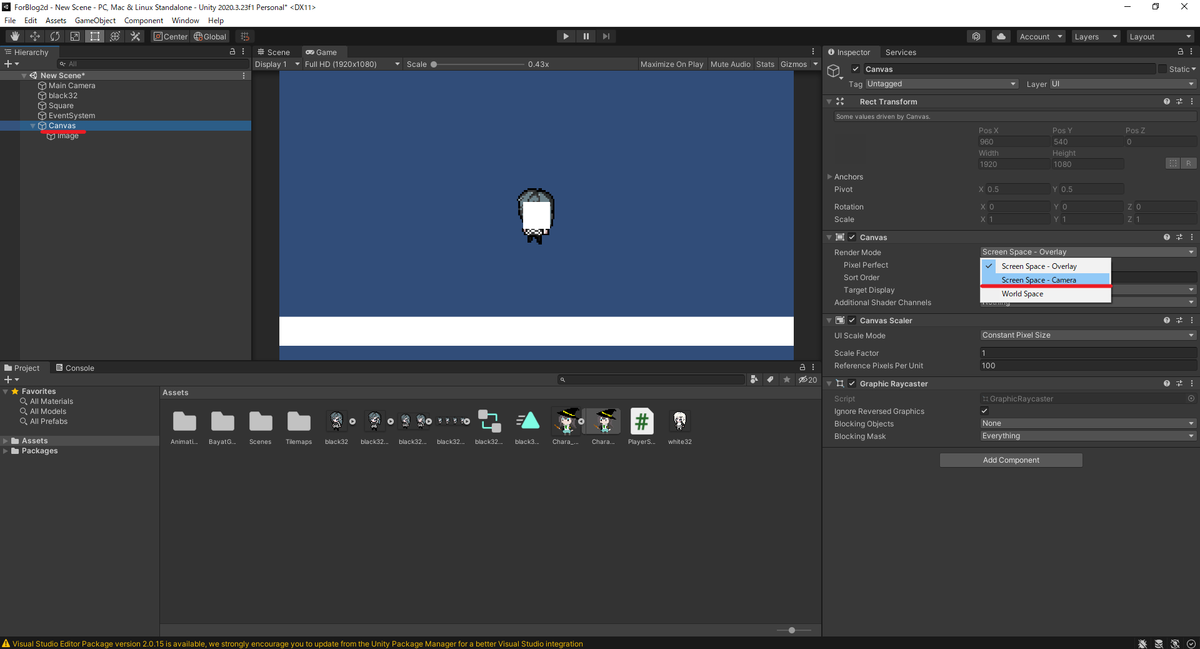
Task: Open Collab services icon
Action: tap(977, 36)
